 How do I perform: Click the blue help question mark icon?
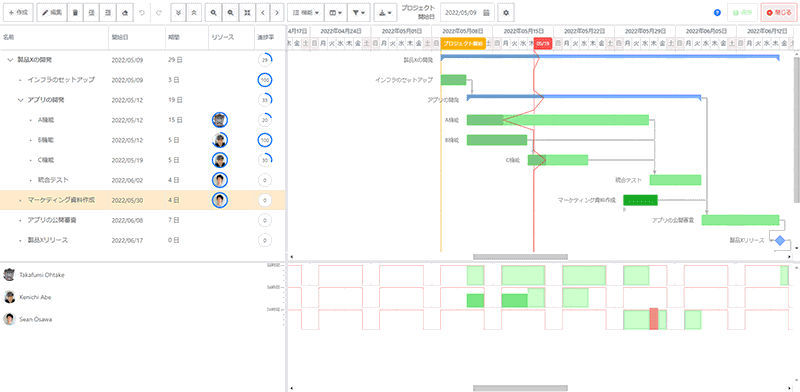pos(717,12)
